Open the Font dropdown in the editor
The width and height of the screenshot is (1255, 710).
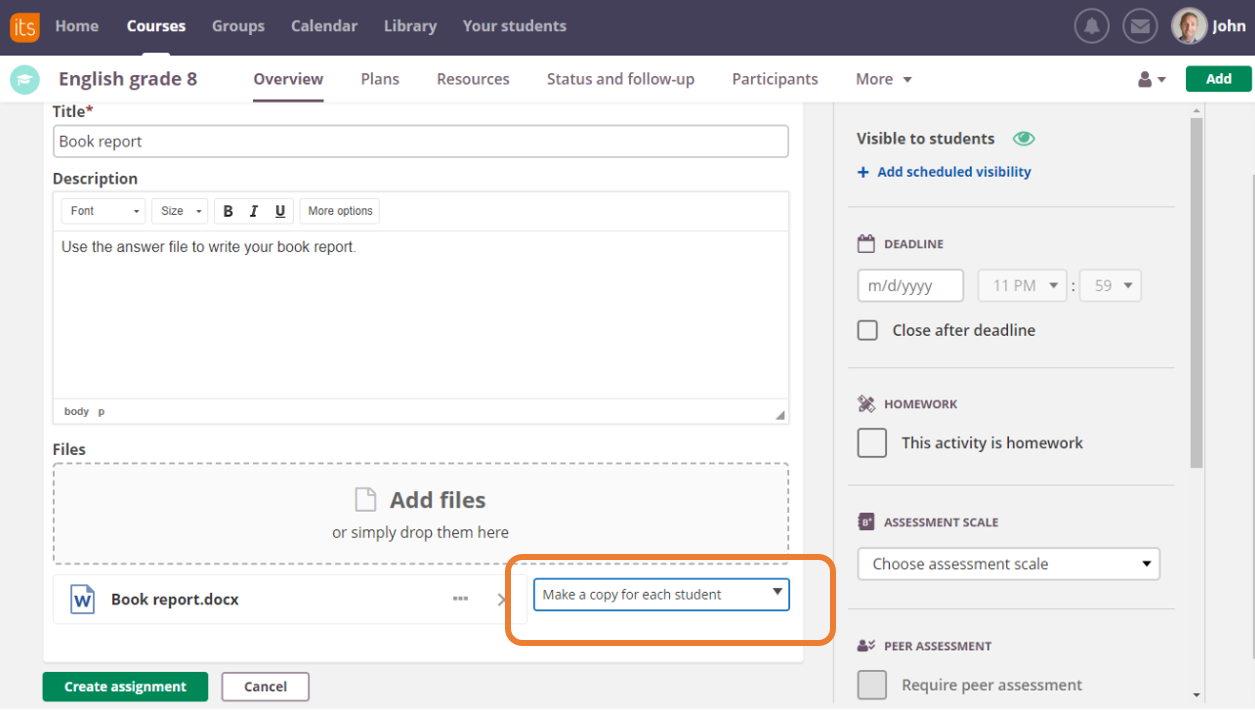(103, 211)
